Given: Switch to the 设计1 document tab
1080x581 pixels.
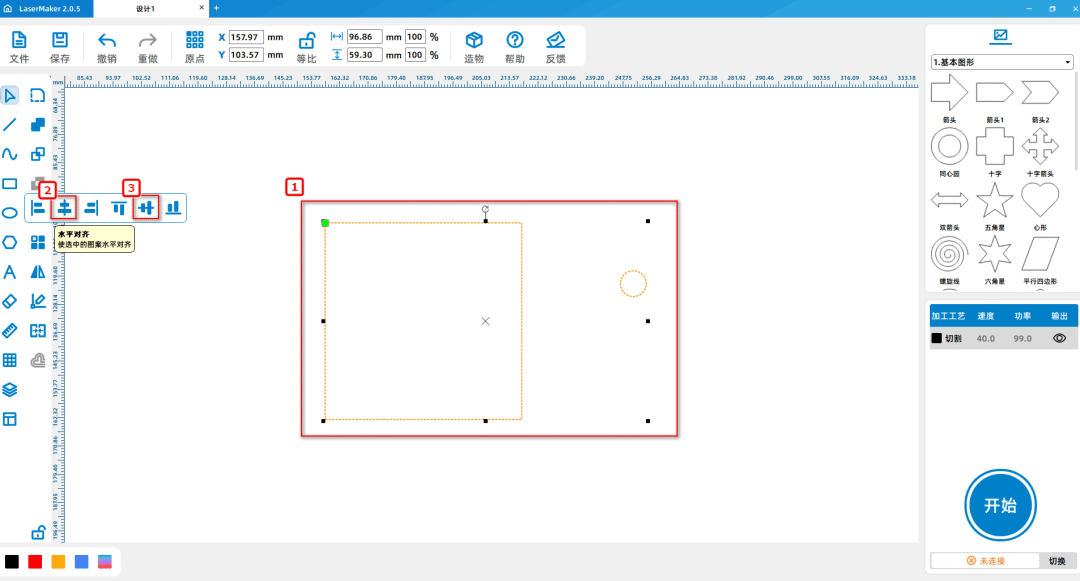Looking at the screenshot, I should [x=145, y=8].
